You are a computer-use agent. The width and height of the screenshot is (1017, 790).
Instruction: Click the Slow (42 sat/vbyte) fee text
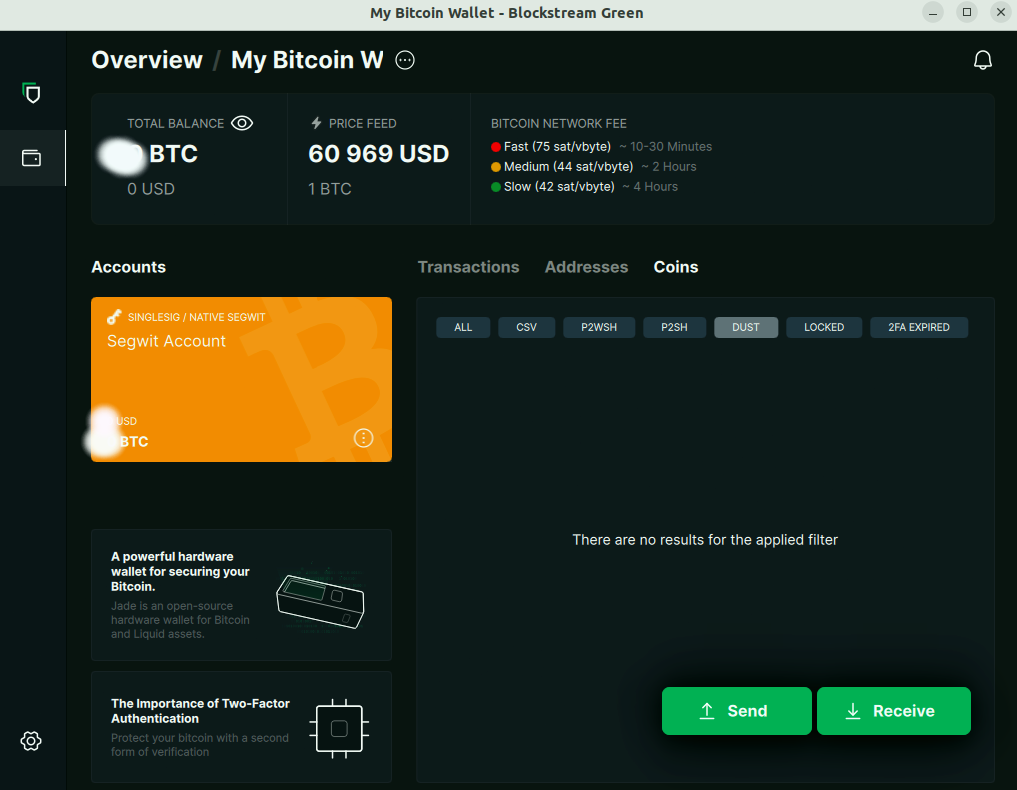[x=559, y=187]
